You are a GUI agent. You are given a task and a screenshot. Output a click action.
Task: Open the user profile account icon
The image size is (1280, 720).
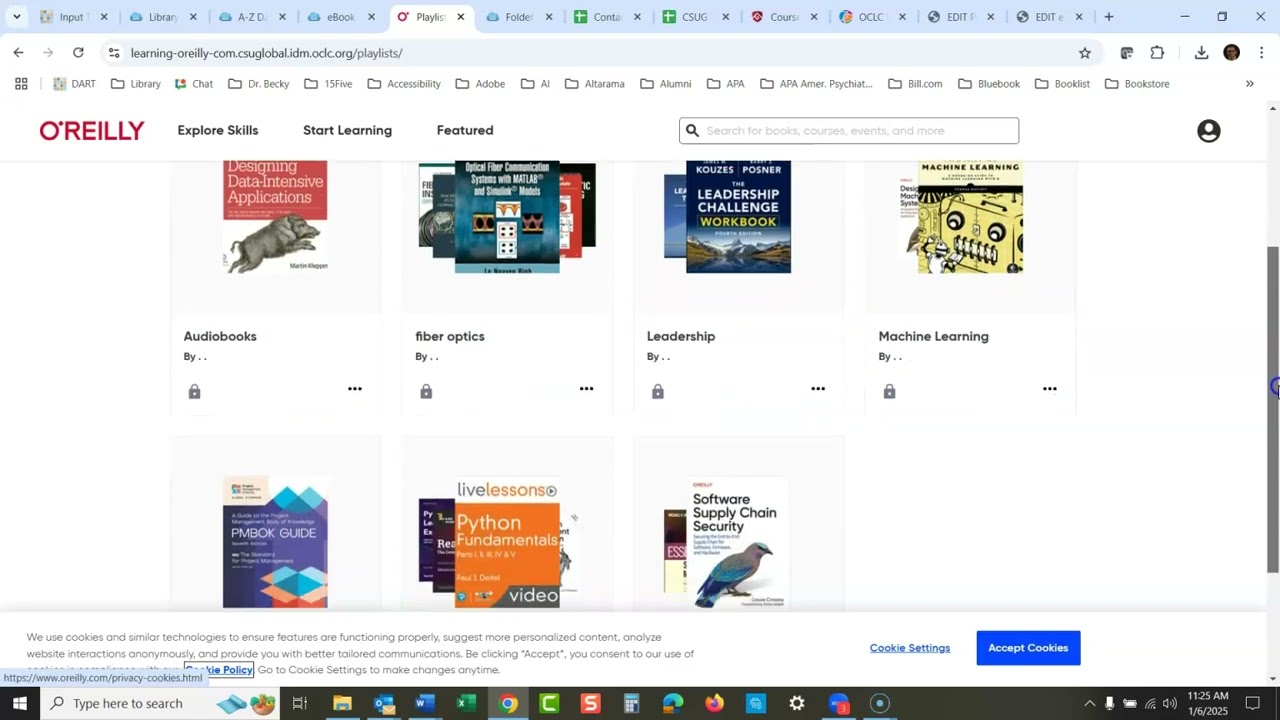click(1208, 131)
